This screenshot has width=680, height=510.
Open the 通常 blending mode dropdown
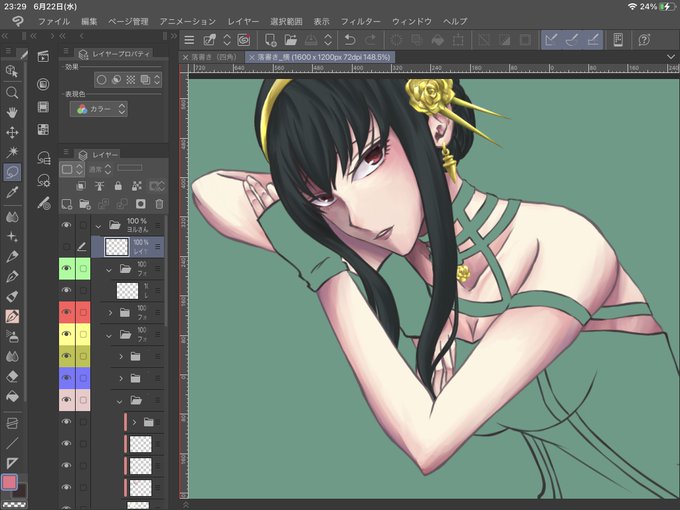click(x=100, y=169)
